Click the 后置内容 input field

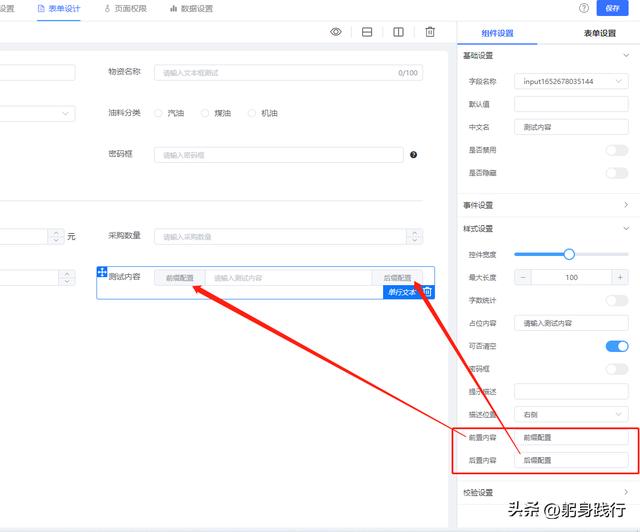[571, 460]
